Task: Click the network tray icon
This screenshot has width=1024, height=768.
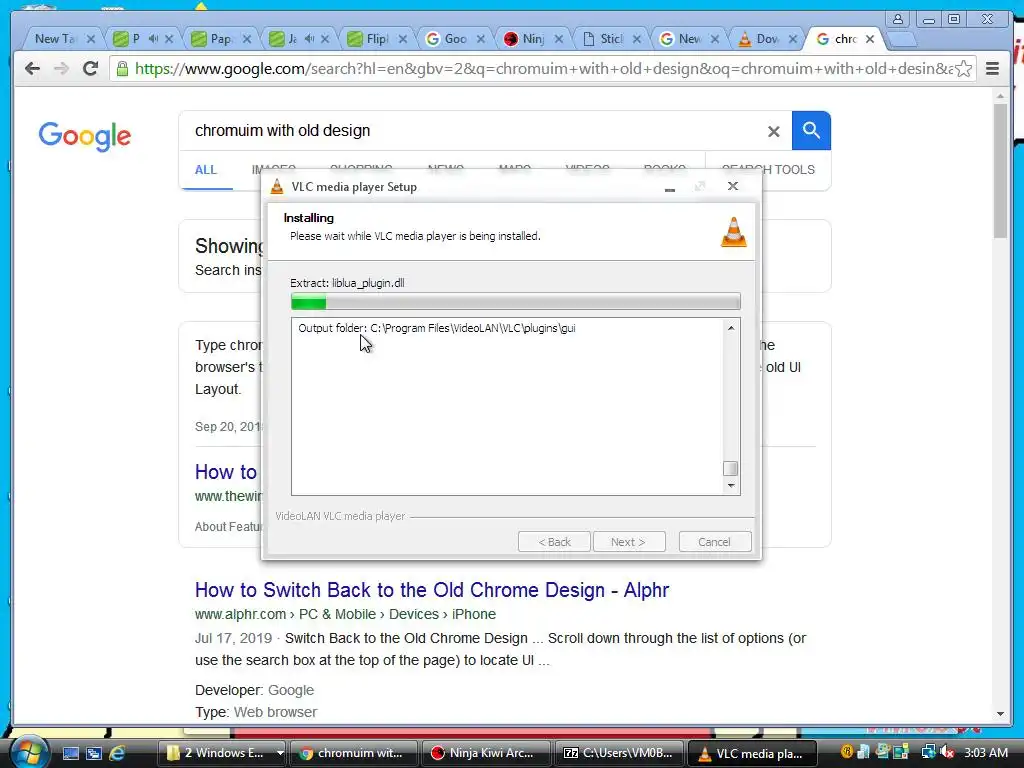Action: 928,752
